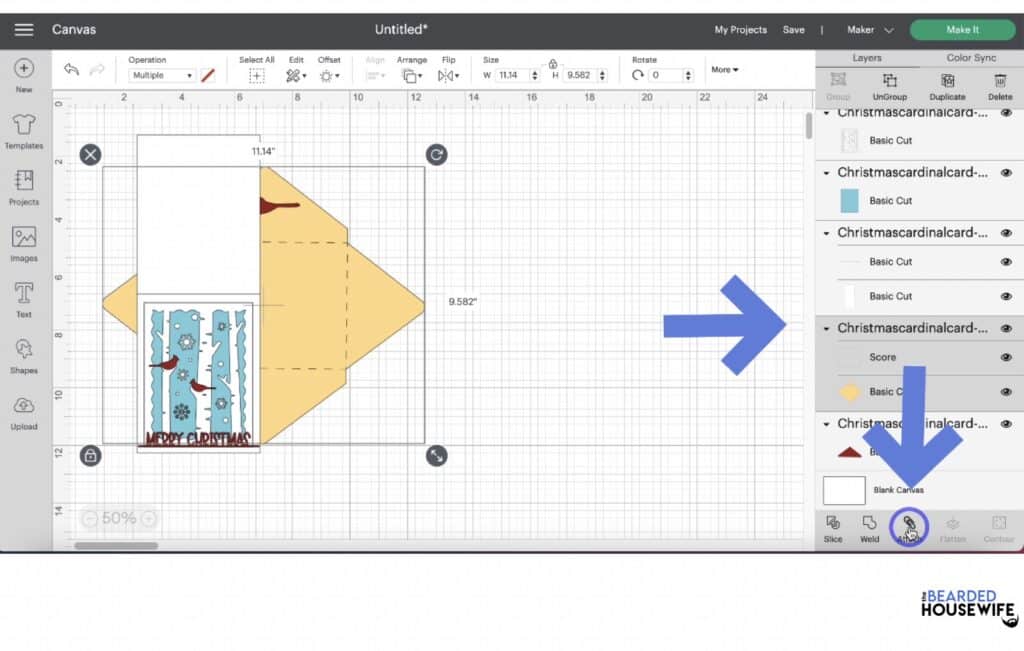The height and width of the screenshot is (651, 1024).
Task: Click the Blank Canvas color swatch
Action: (844, 490)
